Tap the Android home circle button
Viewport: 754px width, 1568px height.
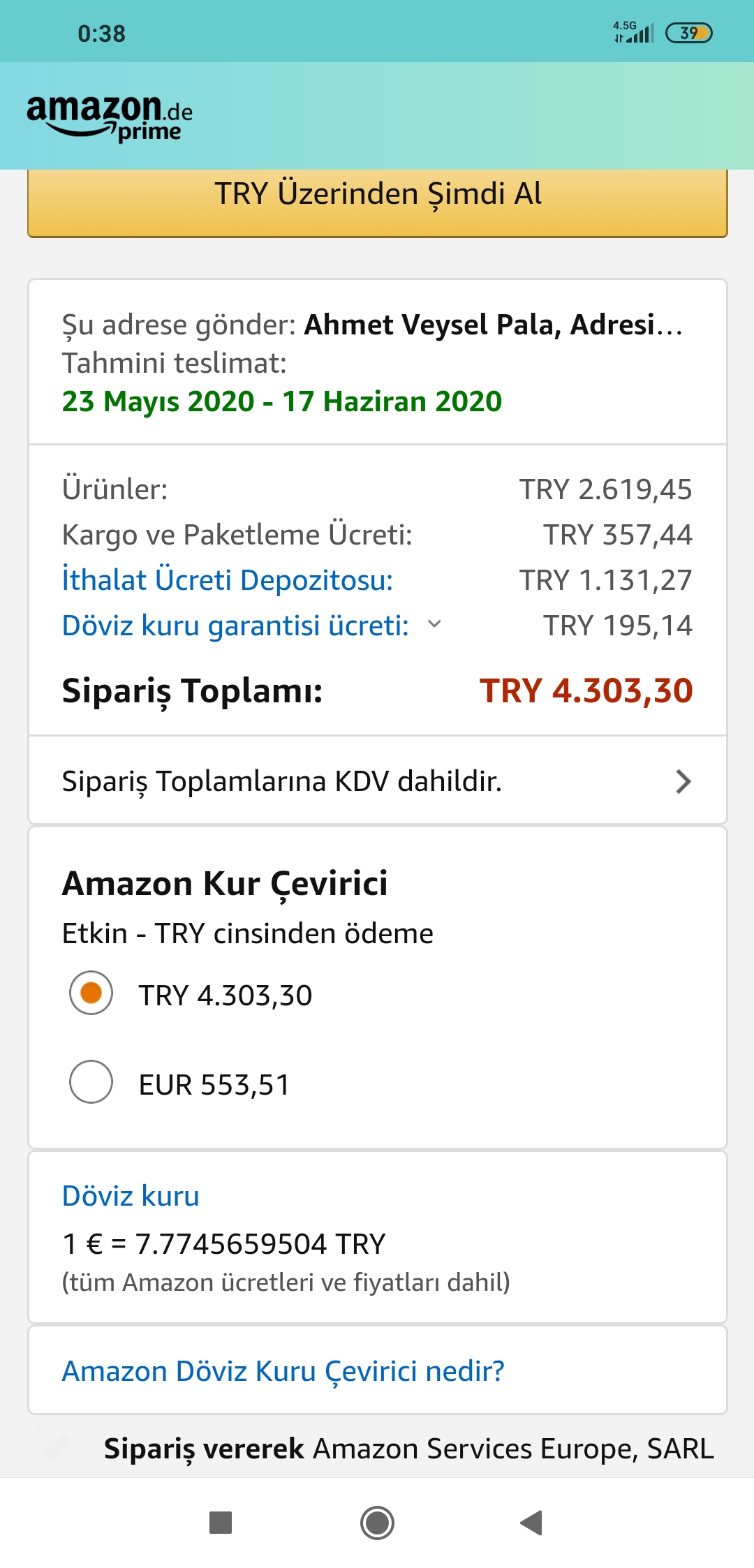pos(377,1523)
